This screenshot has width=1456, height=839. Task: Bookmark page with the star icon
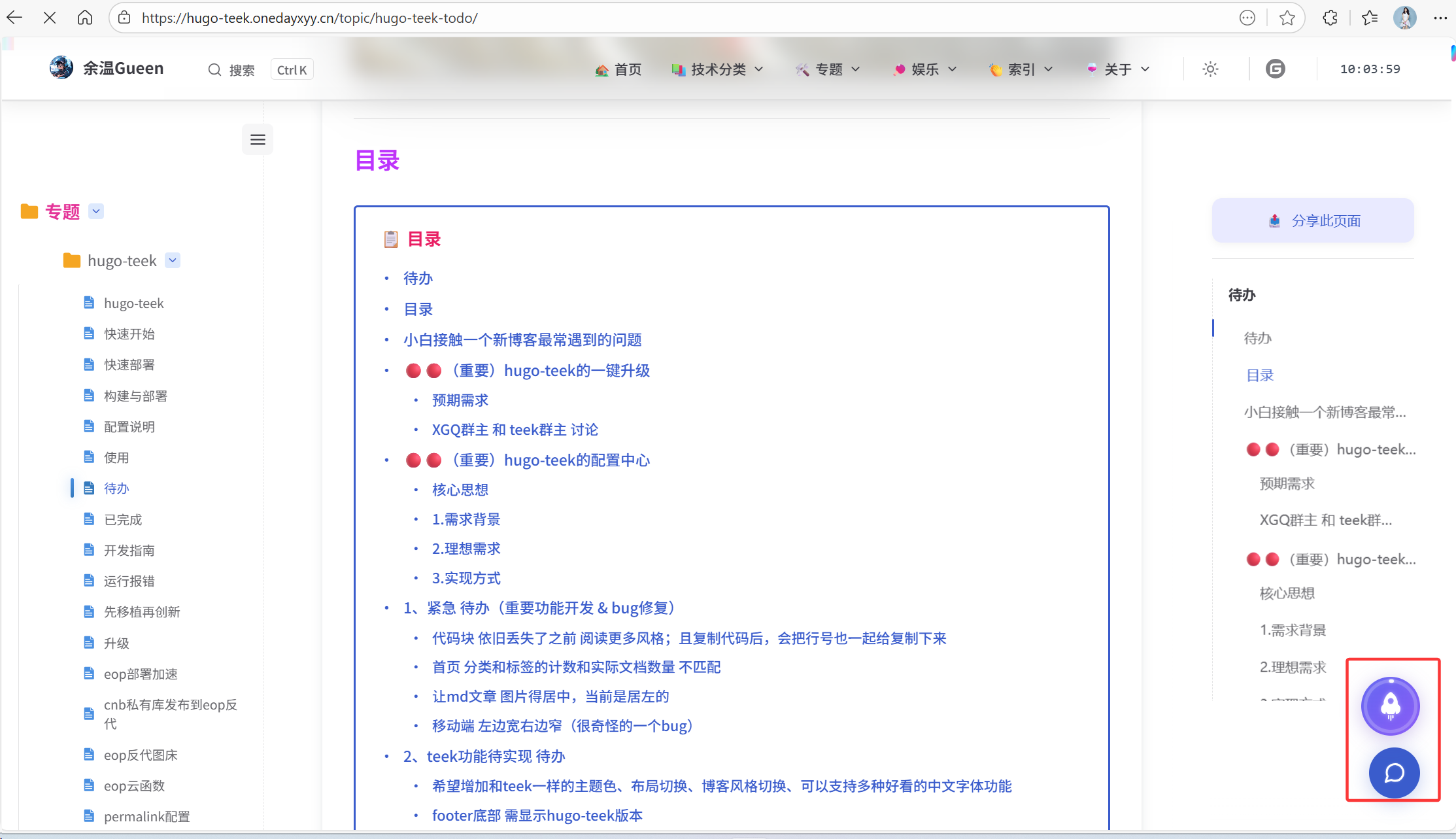[x=1287, y=18]
